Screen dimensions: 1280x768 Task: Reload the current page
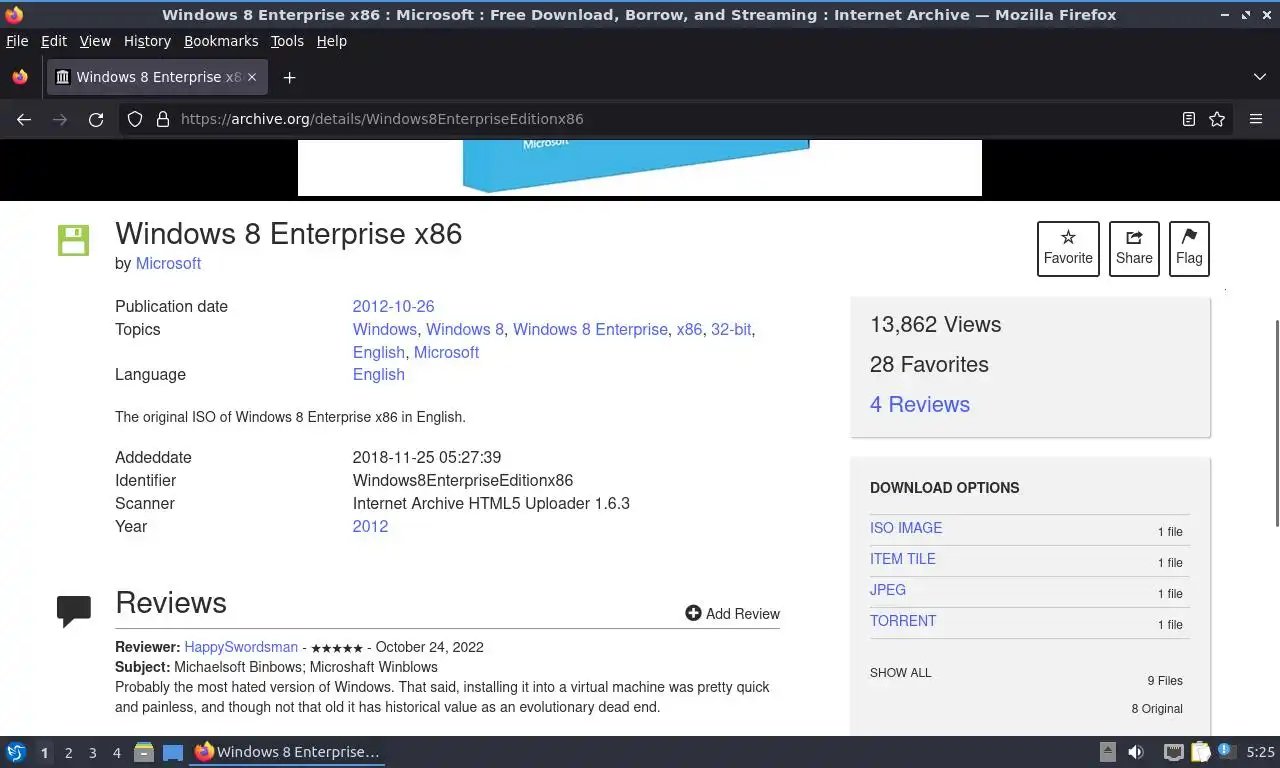[96, 119]
